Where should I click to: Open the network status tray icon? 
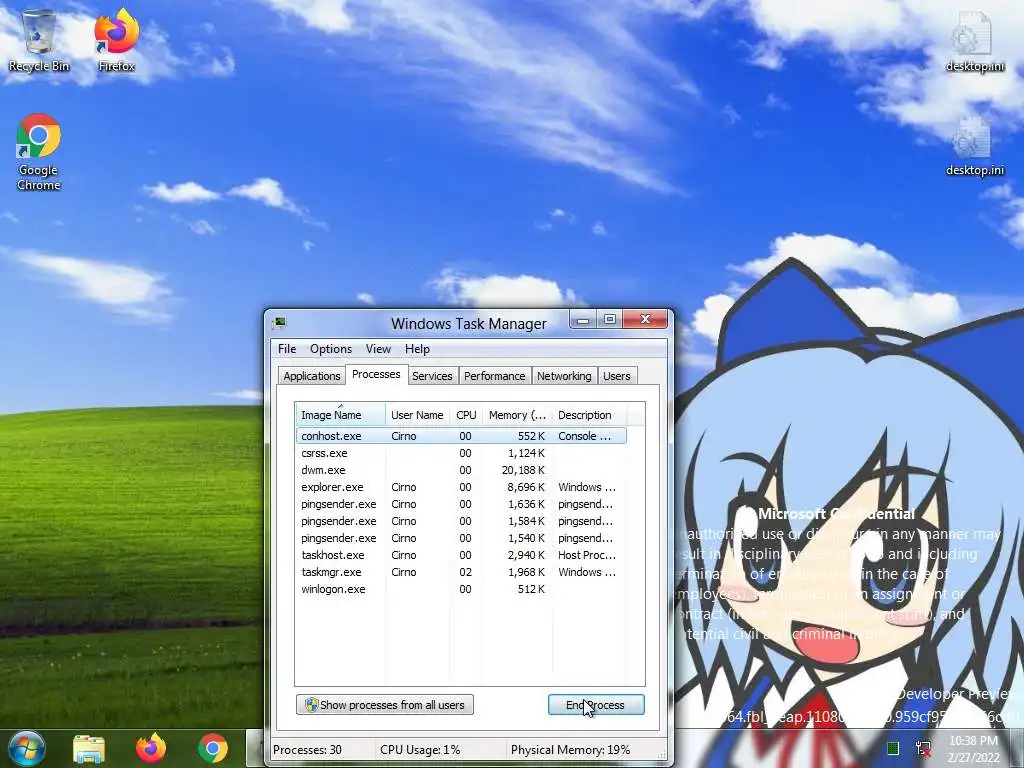[923, 748]
